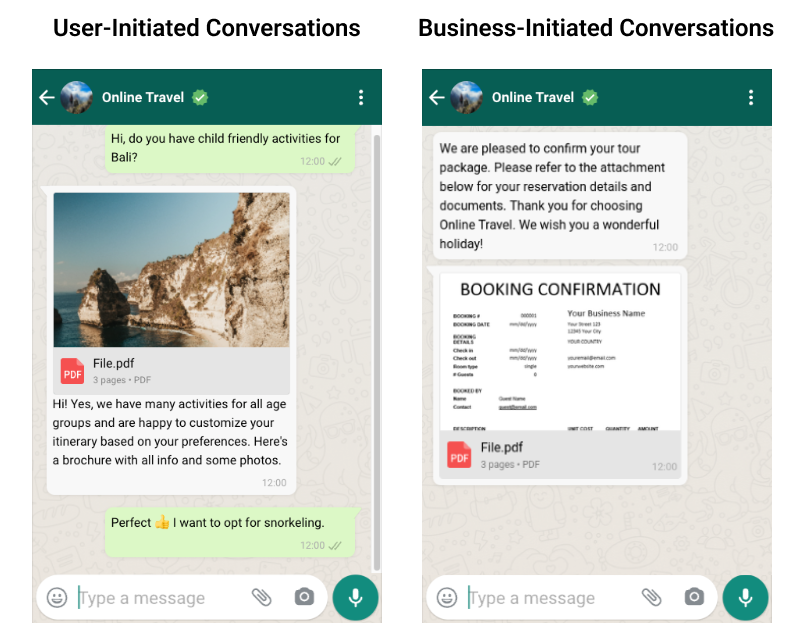Open three-dot menu in left chat

[361, 97]
